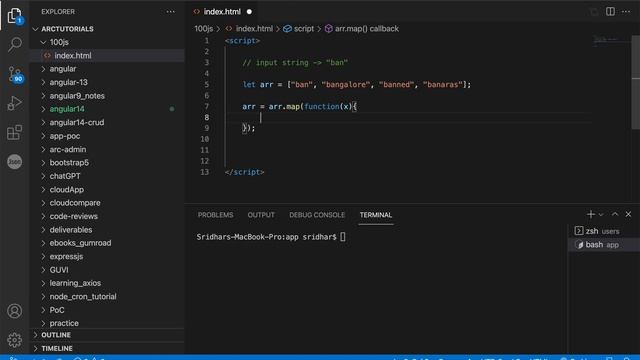The image size is (640, 360).
Task: Click the 100js breadcrumb
Action: pyautogui.click(x=204, y=29)
